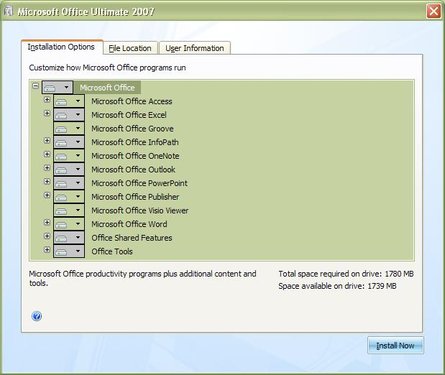Open install-state drive icon for Microsoft Office Word
The image size is (445, 375).
coord(61,224)
